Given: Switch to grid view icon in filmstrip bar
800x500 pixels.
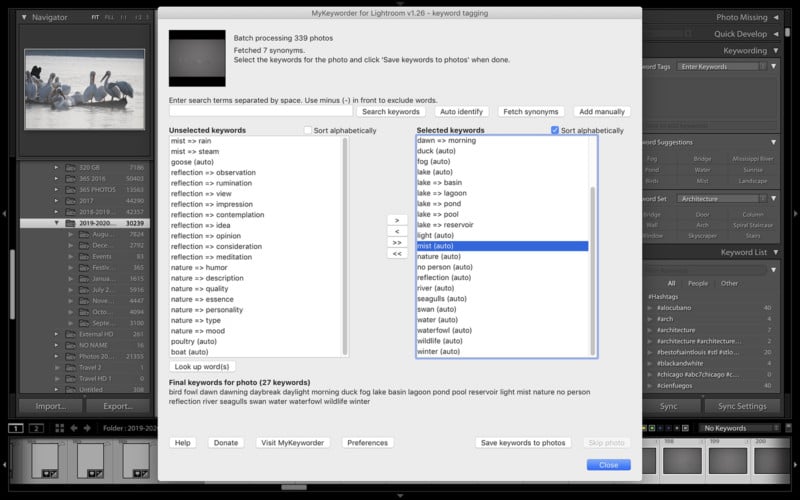Looking at the screenshot, I should [x=60, y=428].
